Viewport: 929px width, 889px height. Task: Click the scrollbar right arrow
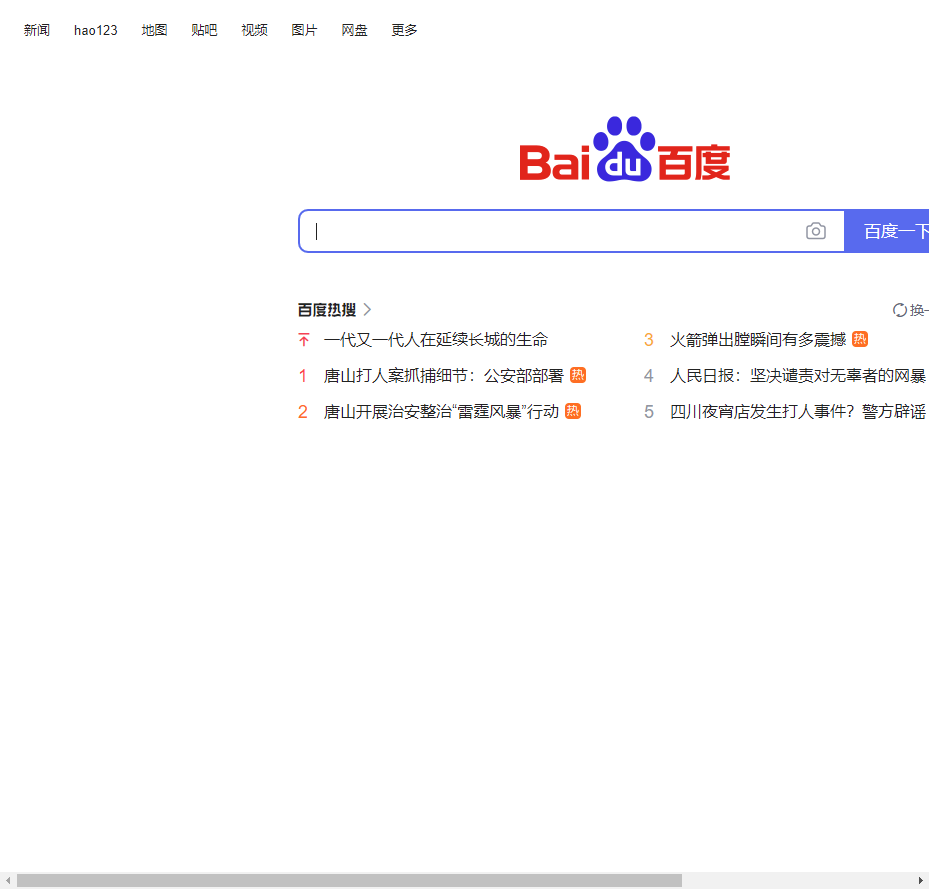[921, 880]
